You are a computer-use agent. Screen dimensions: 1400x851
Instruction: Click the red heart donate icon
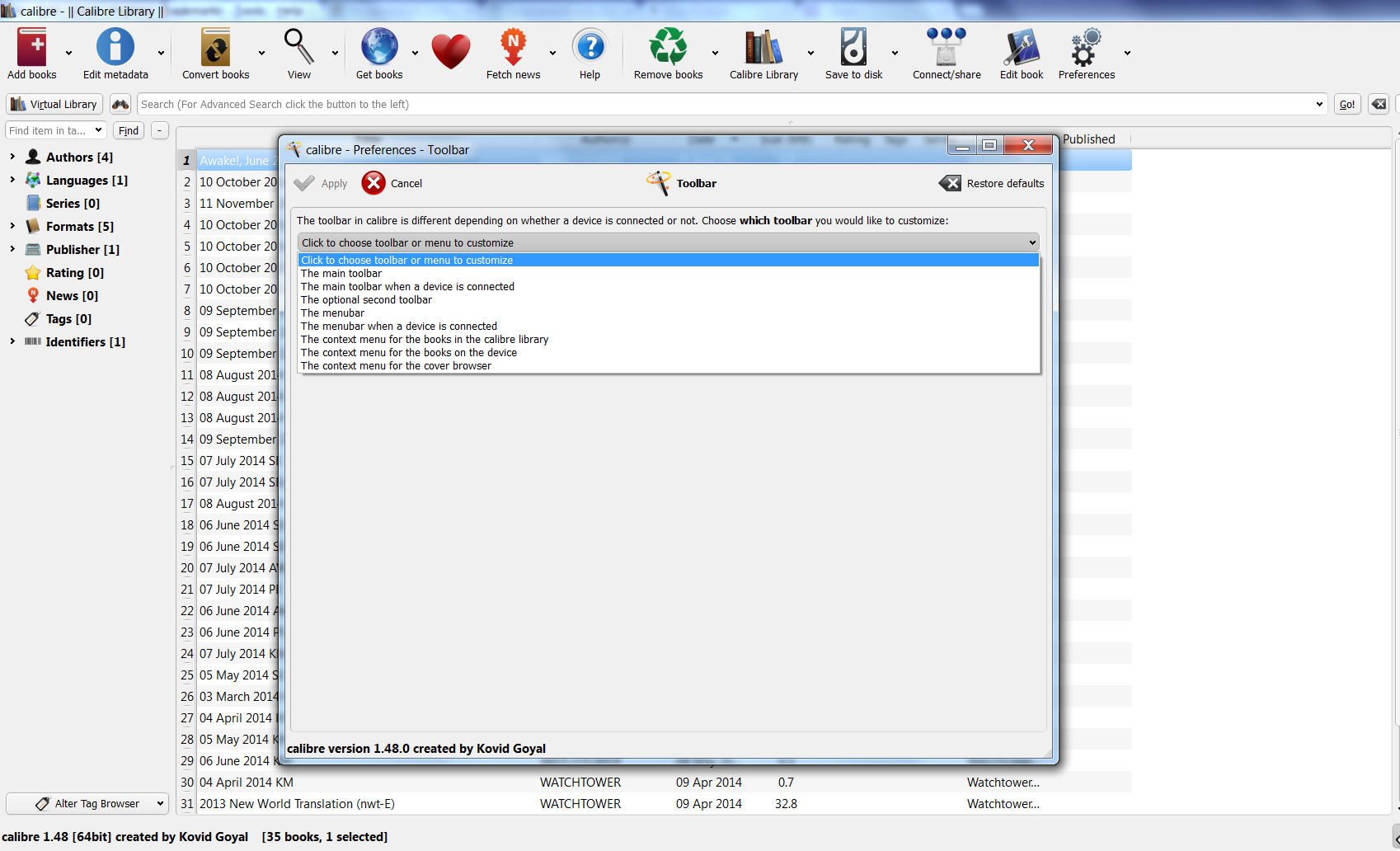[x=451, y=51]
